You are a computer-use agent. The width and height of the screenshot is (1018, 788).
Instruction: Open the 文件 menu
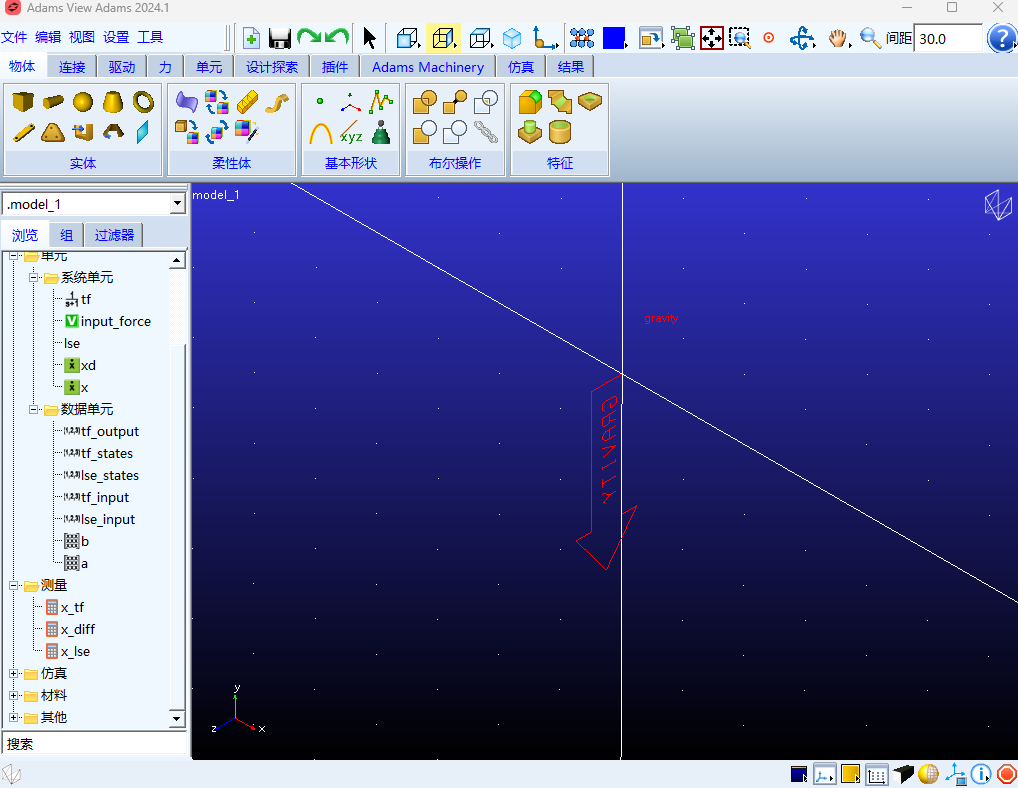pyautogui.click(x=14, y=37)
